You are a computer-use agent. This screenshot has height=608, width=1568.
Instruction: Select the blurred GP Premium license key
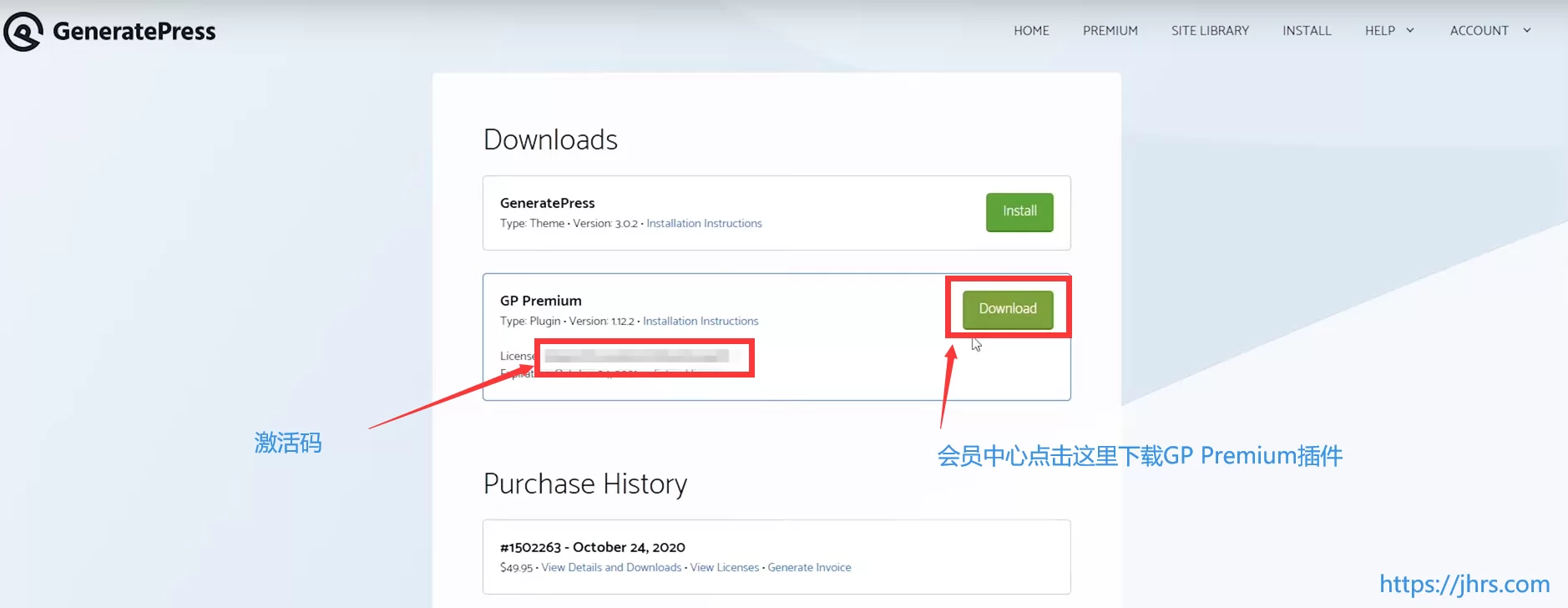coord(637,357)
